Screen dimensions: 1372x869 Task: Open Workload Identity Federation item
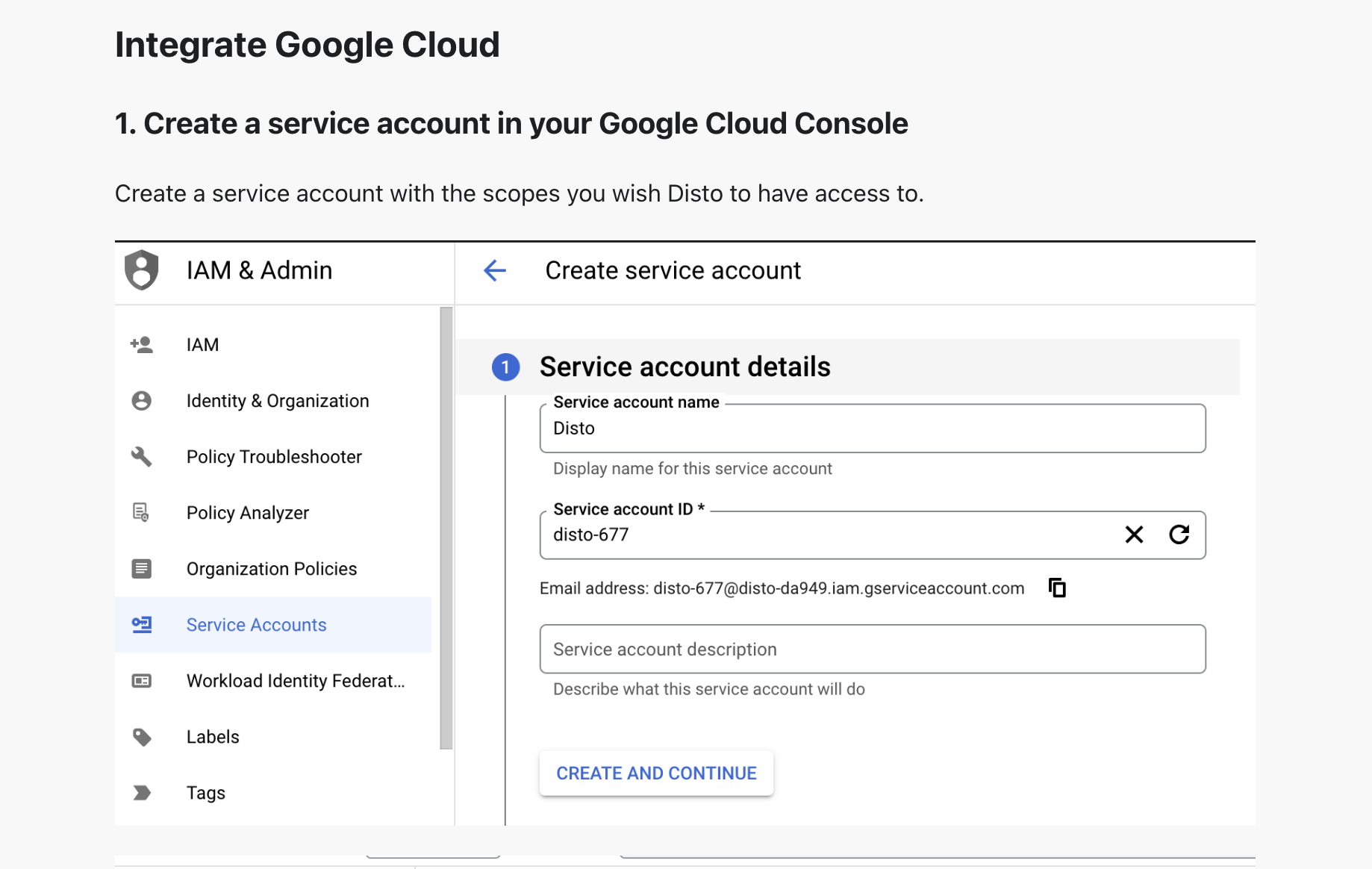tap(295, 681)
